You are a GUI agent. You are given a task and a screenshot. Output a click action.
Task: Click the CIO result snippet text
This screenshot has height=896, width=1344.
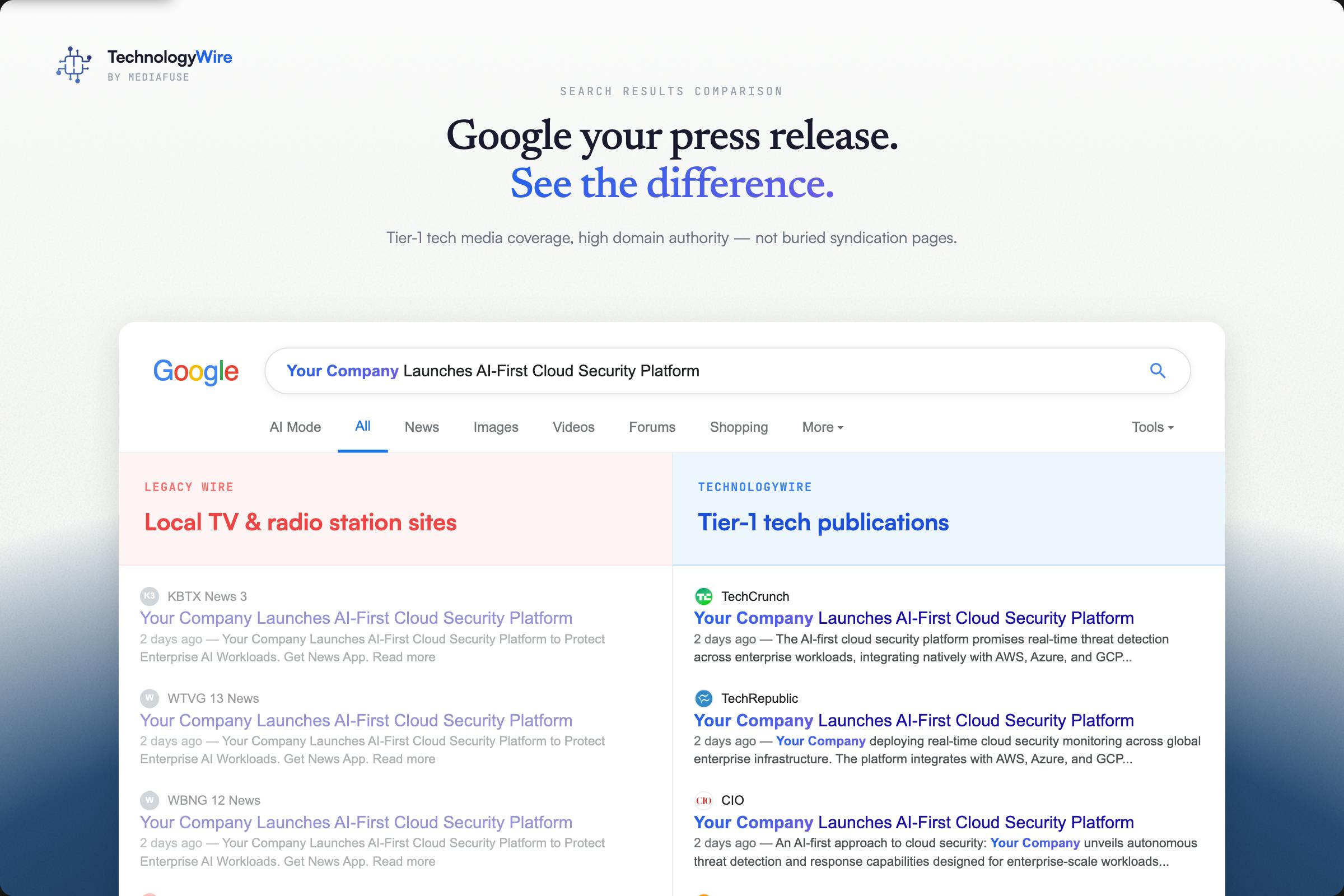(945, 852)
